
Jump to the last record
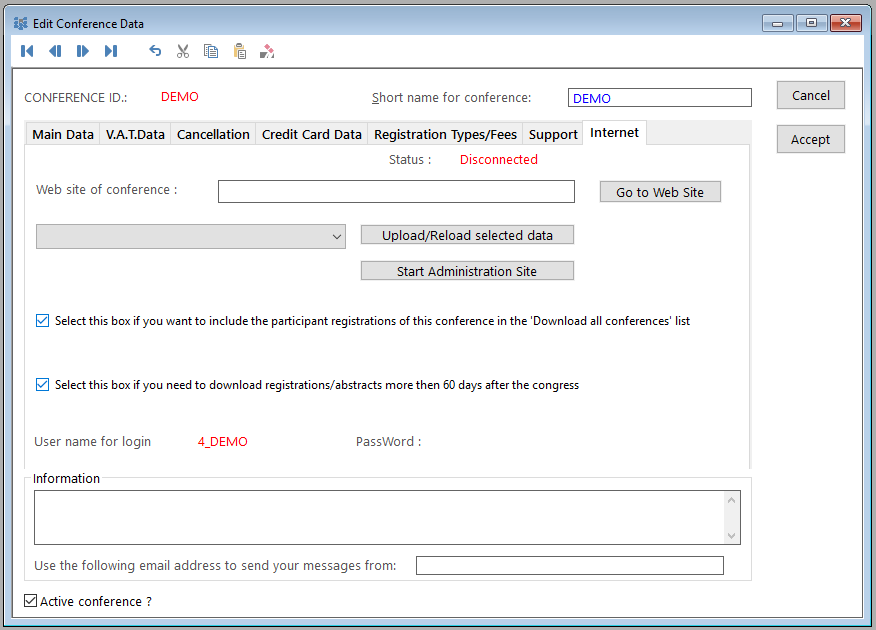pyautogui.click(x=111, y=51)
